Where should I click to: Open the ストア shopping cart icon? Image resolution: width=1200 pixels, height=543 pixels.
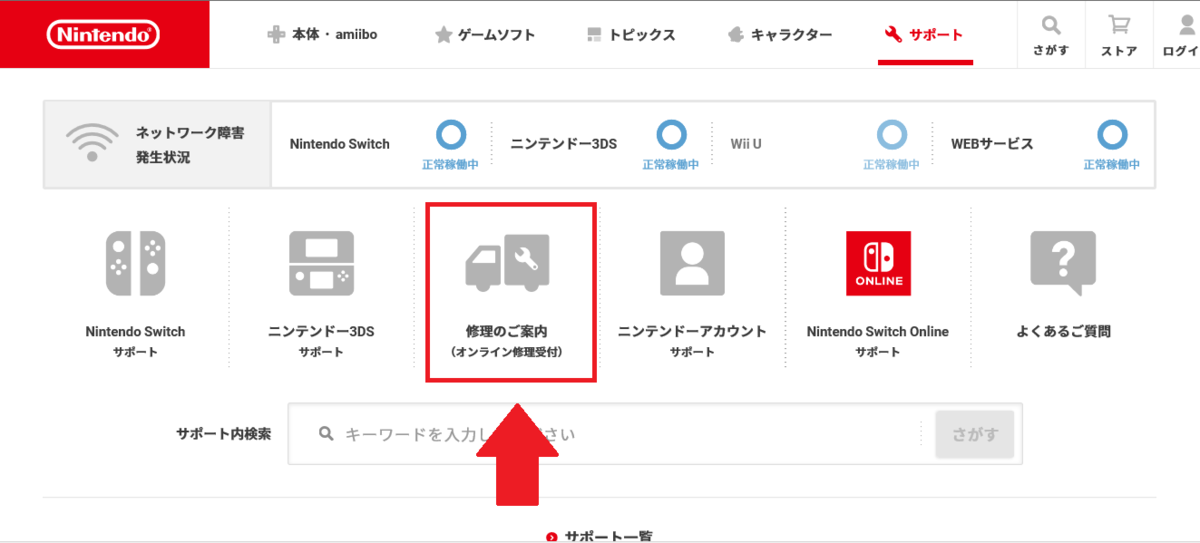tap(1119, 24)
